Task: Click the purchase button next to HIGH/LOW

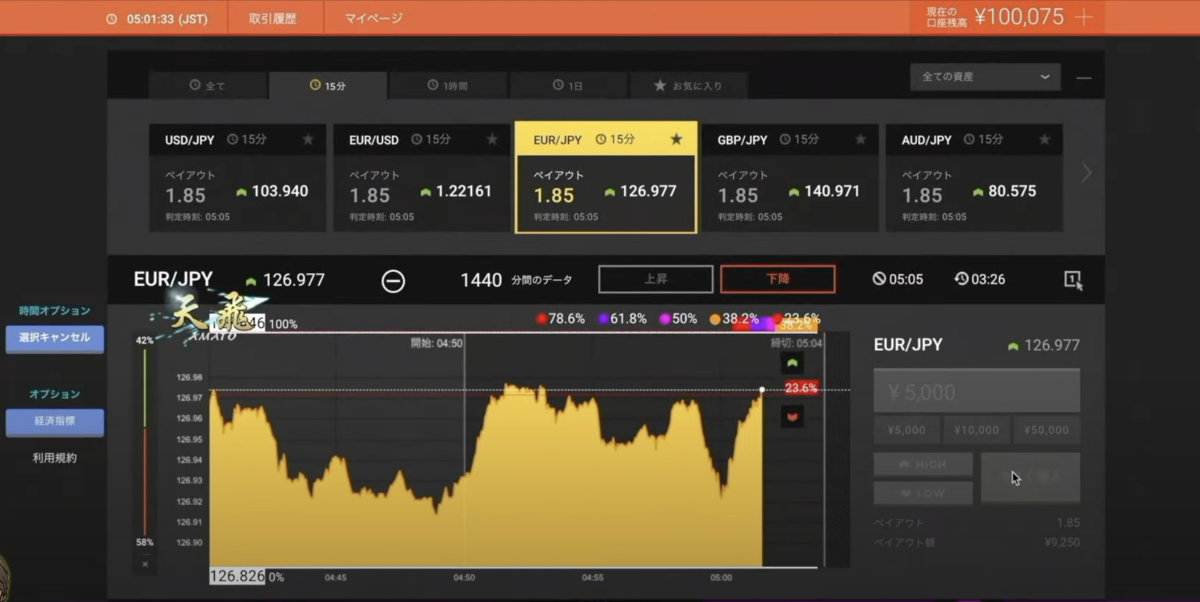Action: 1030,479
